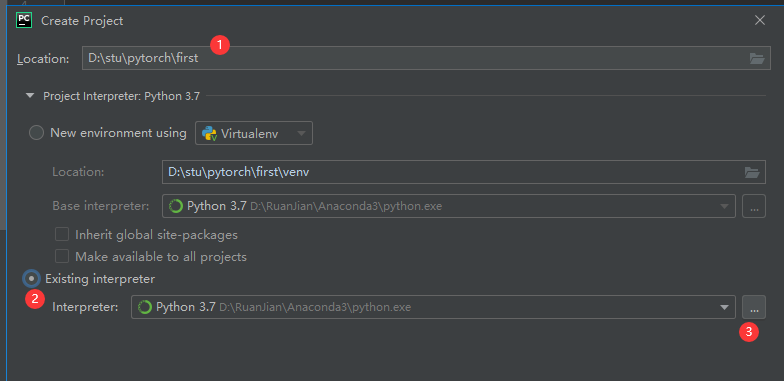
Task: Click the ellipsis button next to Base interpreter
Action: pyautogui.click(x=754, y=206)
